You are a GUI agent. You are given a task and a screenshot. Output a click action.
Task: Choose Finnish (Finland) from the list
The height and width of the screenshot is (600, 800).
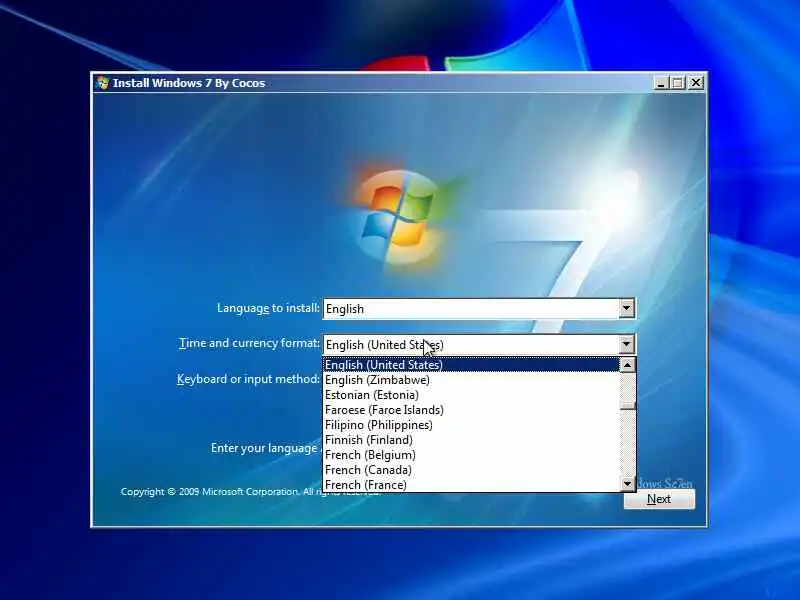point(471,440)
